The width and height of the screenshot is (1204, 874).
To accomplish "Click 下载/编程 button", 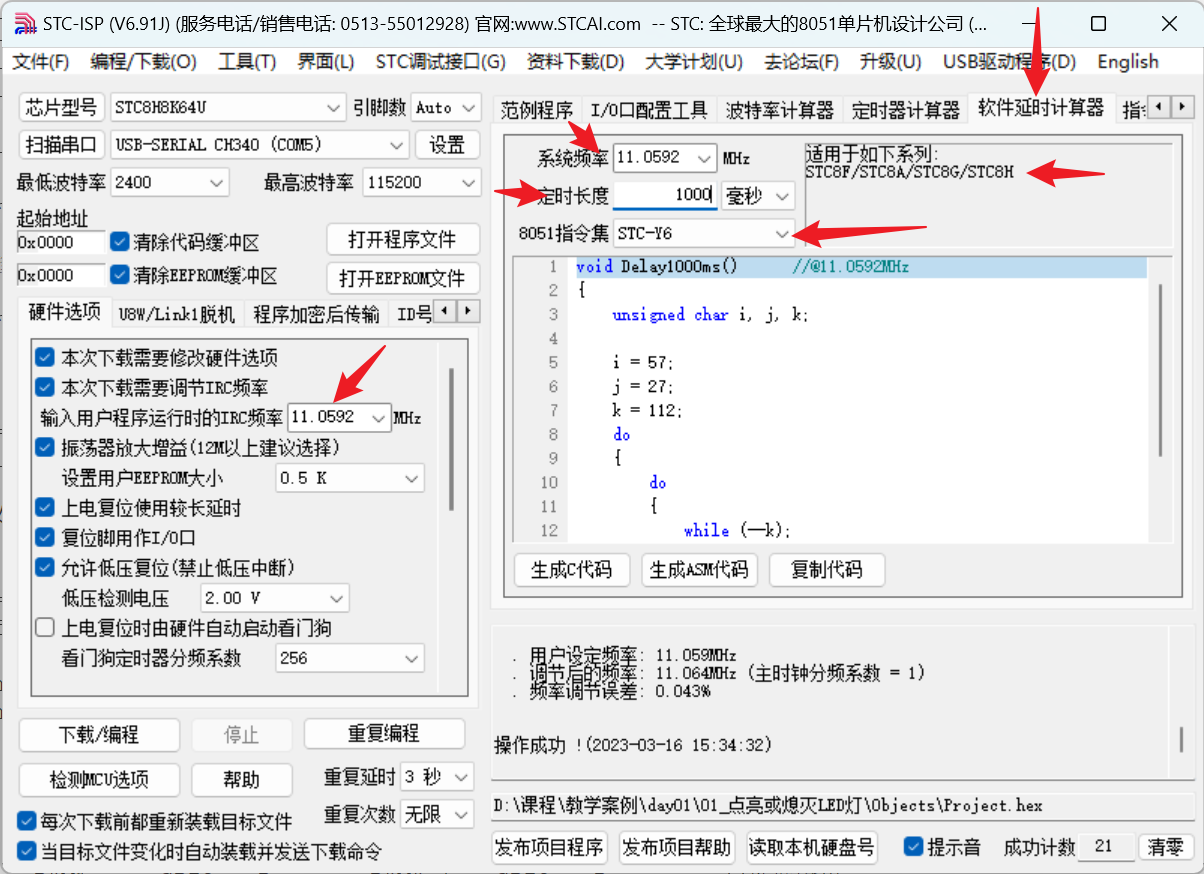I will pos(98,735).
